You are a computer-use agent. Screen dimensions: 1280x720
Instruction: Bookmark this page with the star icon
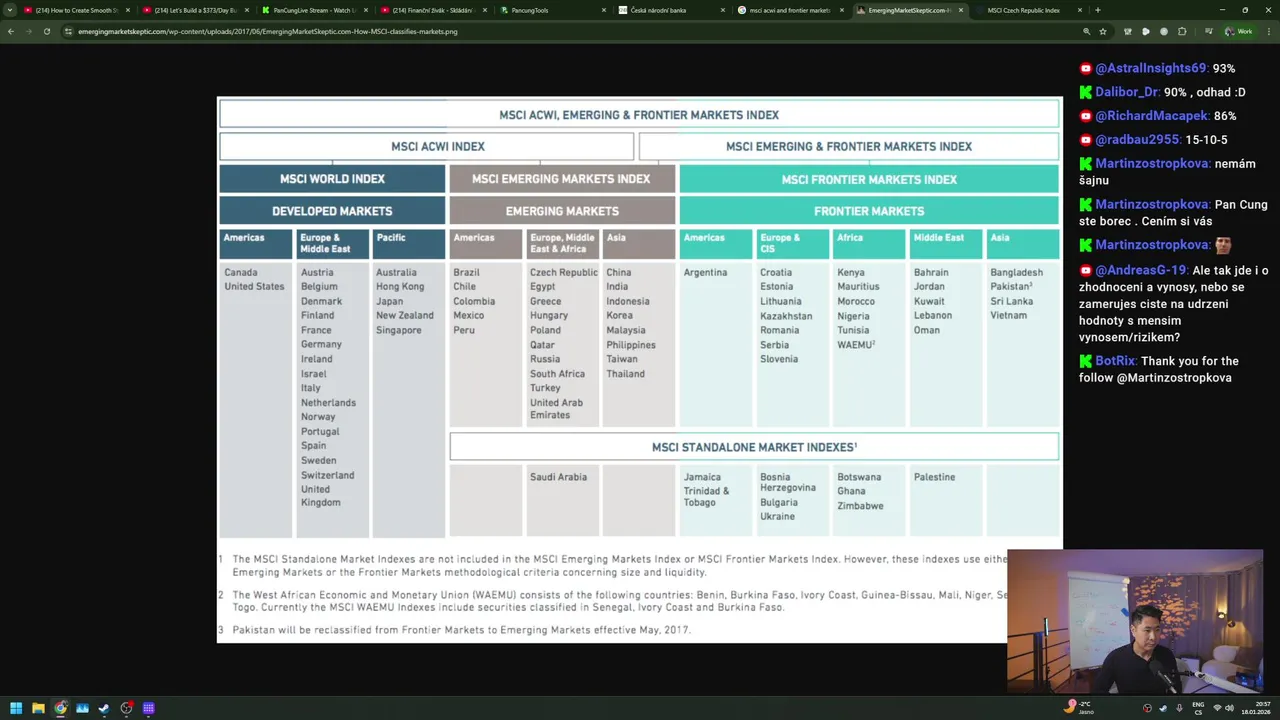[1103, 31]
